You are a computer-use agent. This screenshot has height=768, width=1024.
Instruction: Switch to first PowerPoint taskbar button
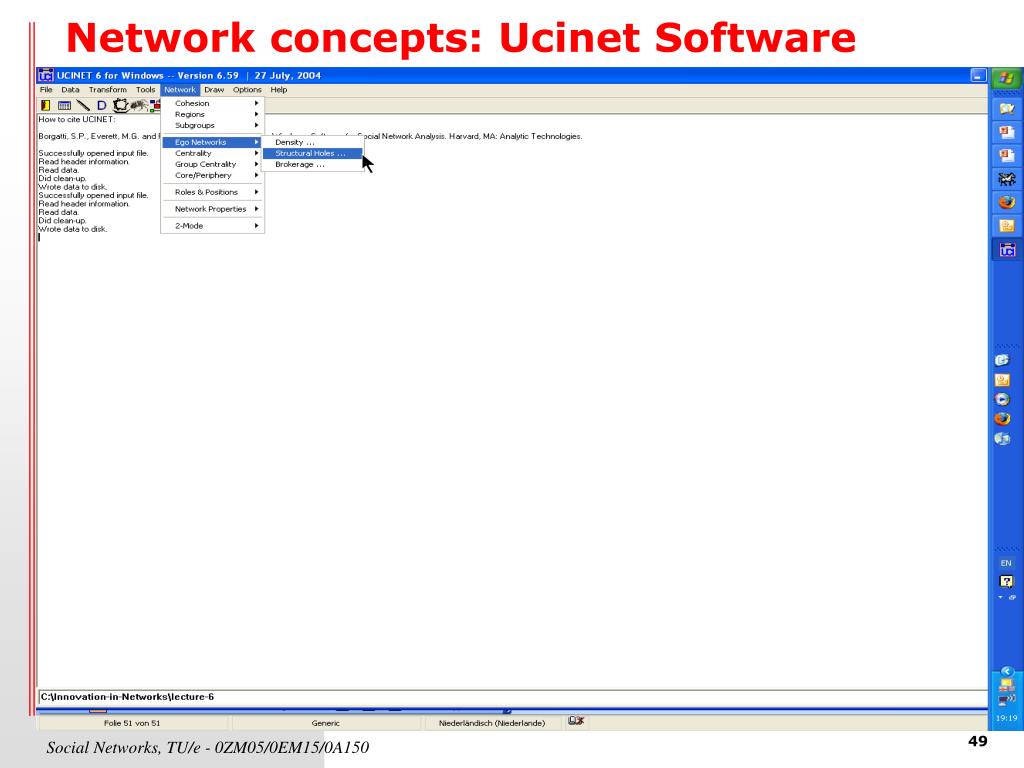(x=1007, y=133)
